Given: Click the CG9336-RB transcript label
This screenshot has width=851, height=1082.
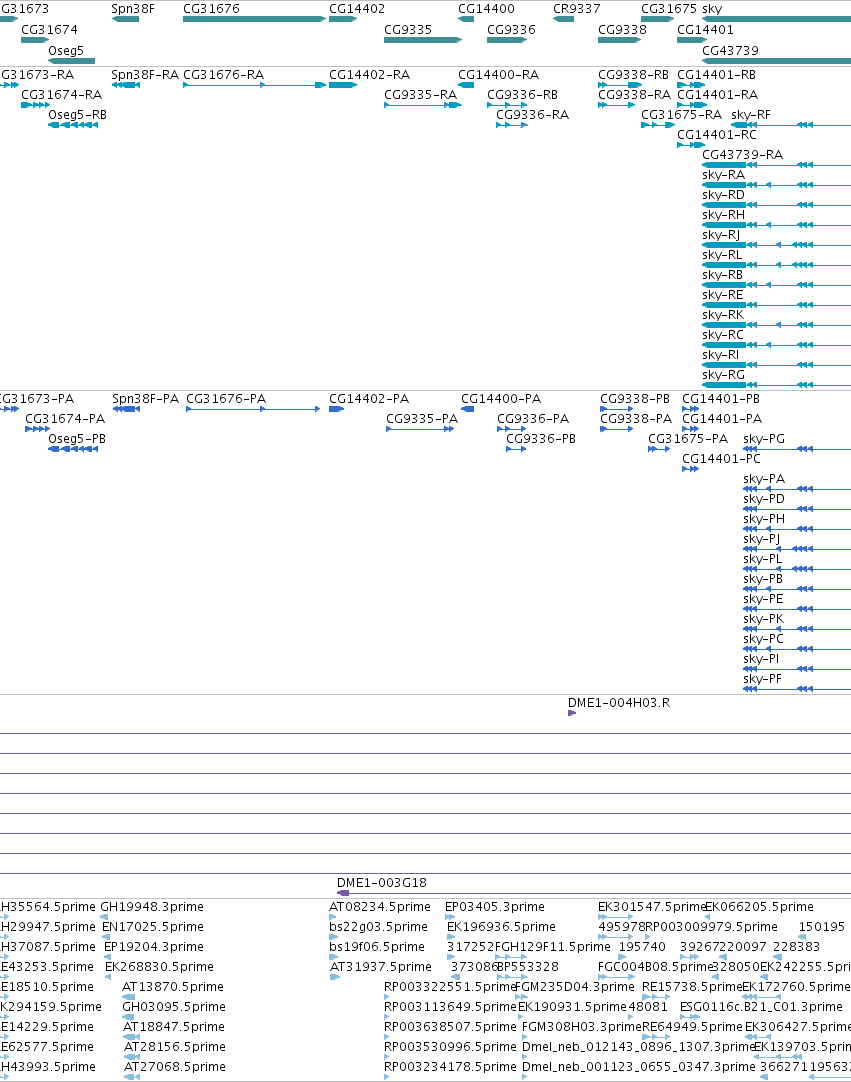Looking at the screenshot, I should point(522,95).
